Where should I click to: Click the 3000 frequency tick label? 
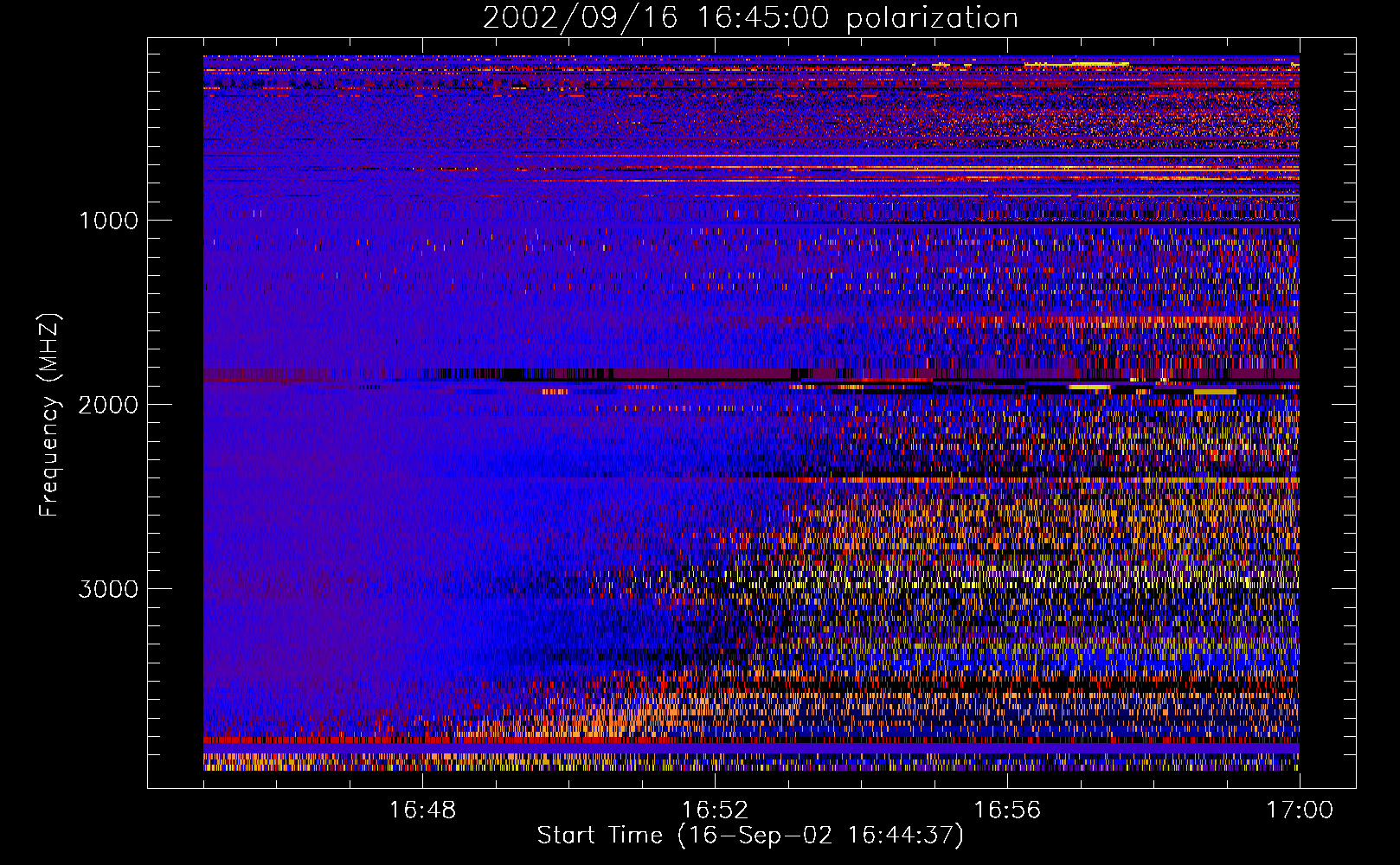[x=108, y=589]
